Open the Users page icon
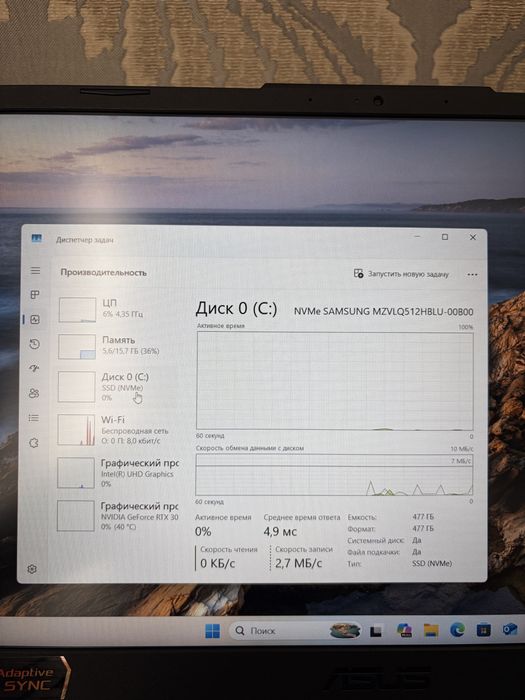Viewport: 525px width, 700px height. [x=34, y=393]
